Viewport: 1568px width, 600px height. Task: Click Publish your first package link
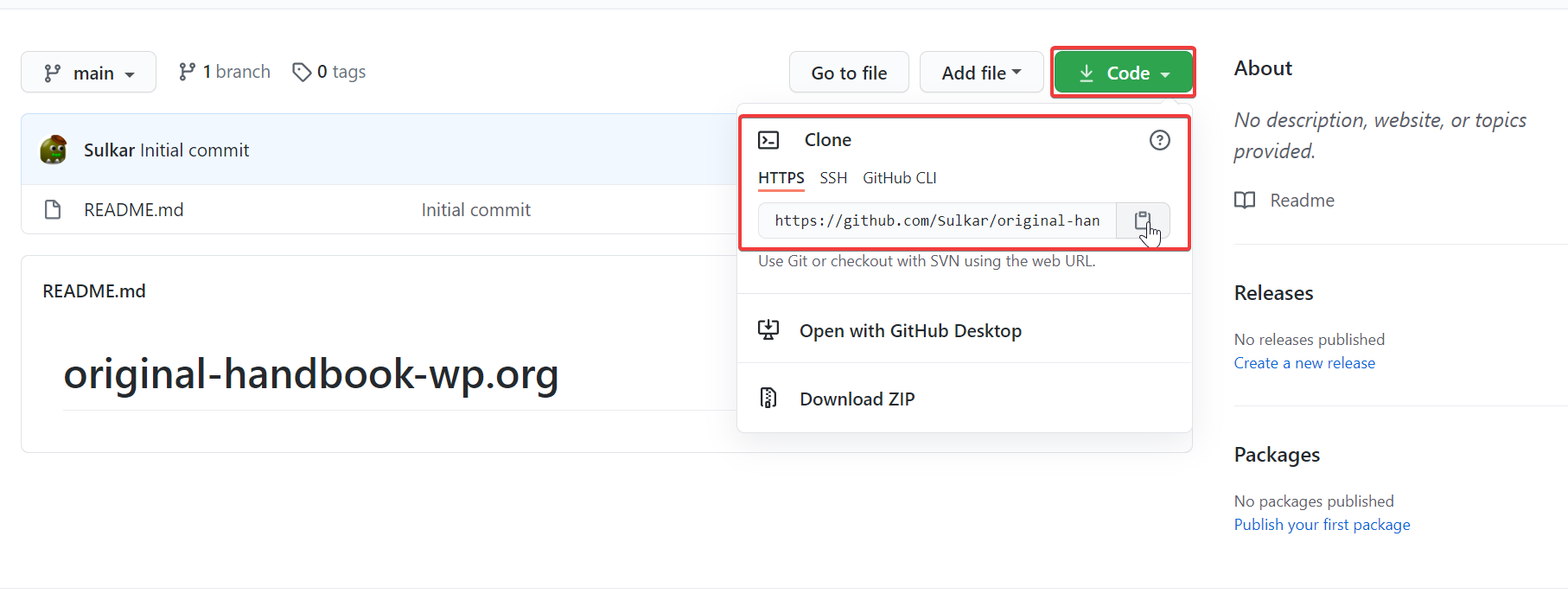(x=1322, y=525)
